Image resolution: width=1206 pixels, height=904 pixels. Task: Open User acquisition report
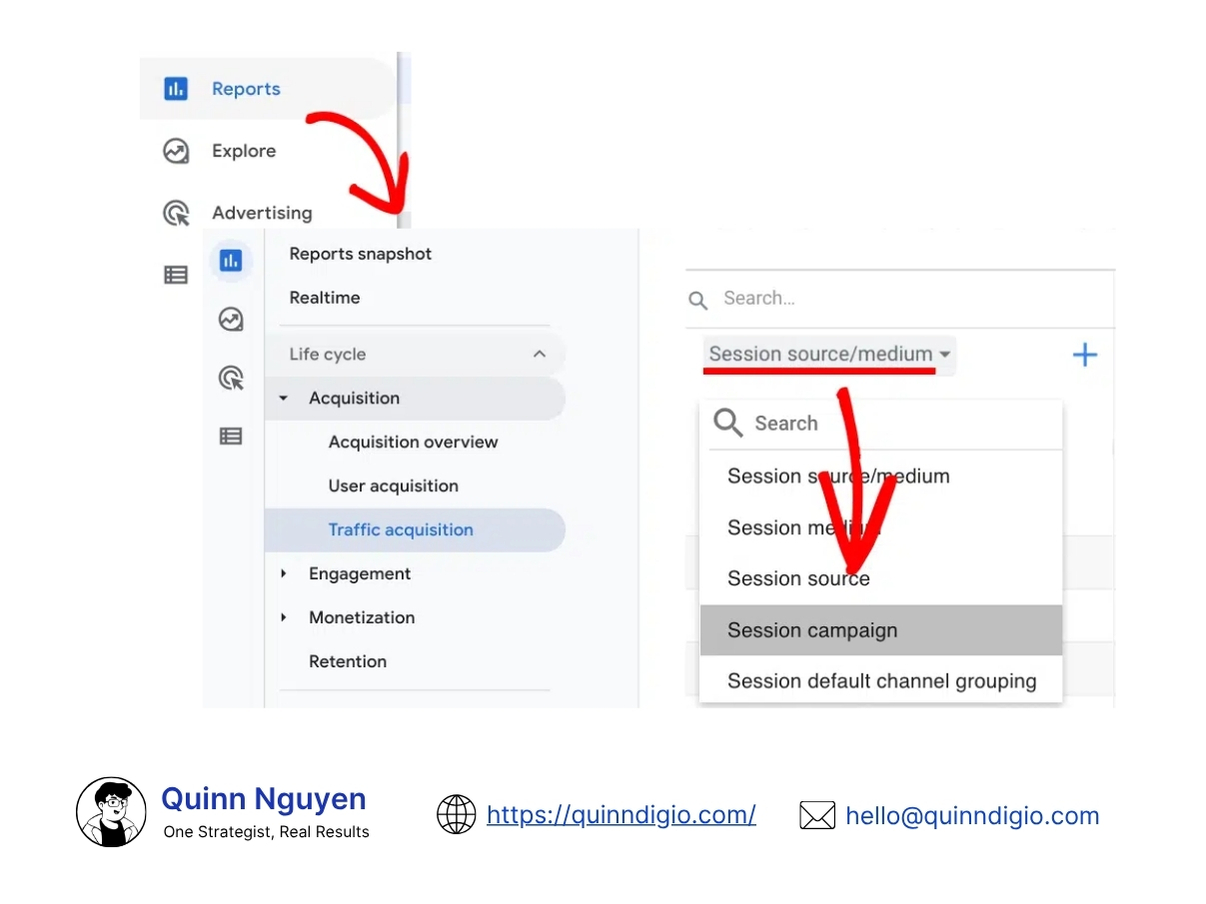point(394,486)
